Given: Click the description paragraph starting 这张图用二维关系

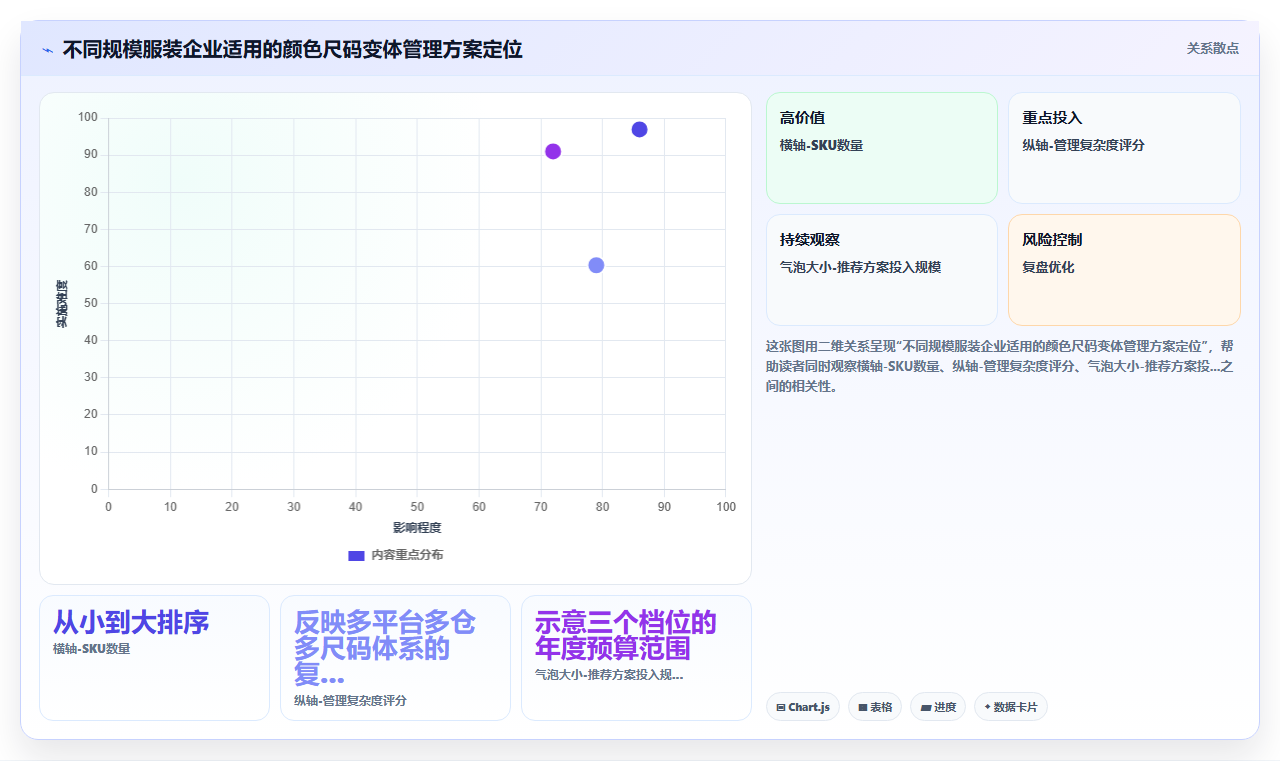Looking at the screenshot, I should click(x=1000, y=366).
